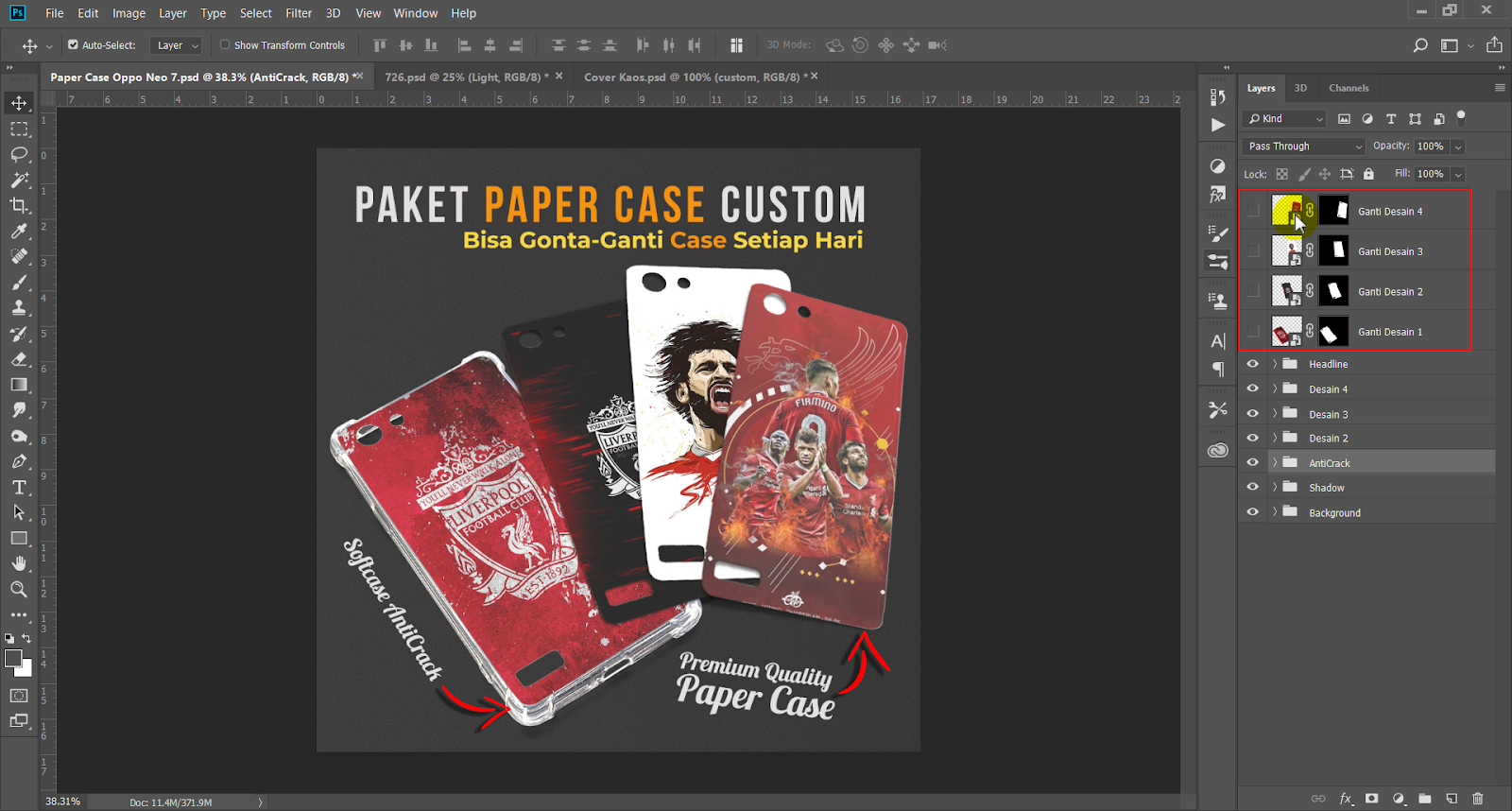This screenshot has height=811, width=1512.
Task: Click the background color swatch
Action: tap(26, 669)
